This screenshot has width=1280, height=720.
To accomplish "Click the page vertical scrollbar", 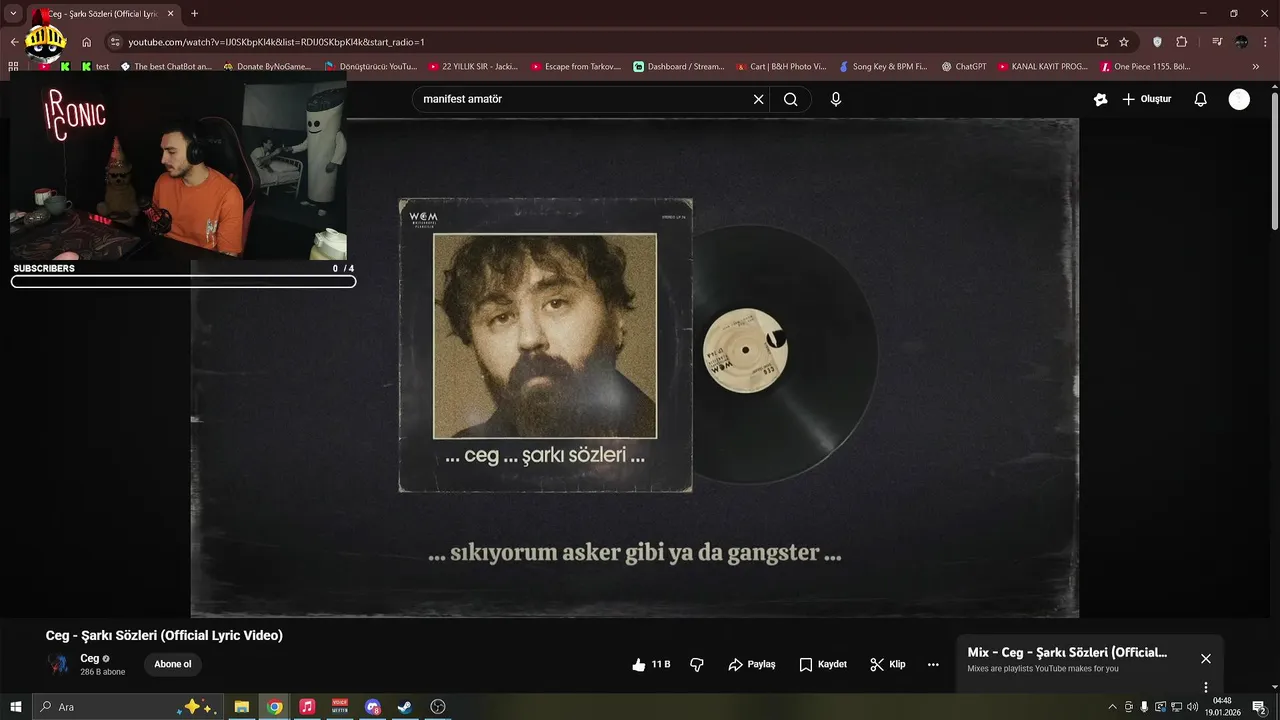I will coord(1274,160).
